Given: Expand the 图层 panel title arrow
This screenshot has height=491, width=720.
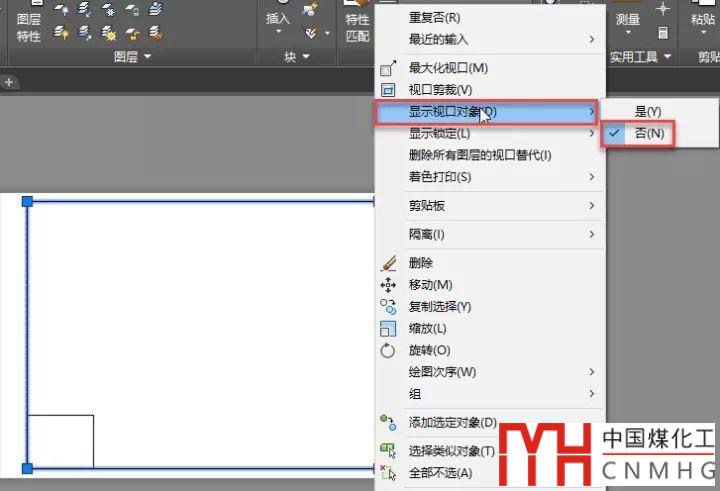Looking at the screenshot, I should click(x=148, y=56).
